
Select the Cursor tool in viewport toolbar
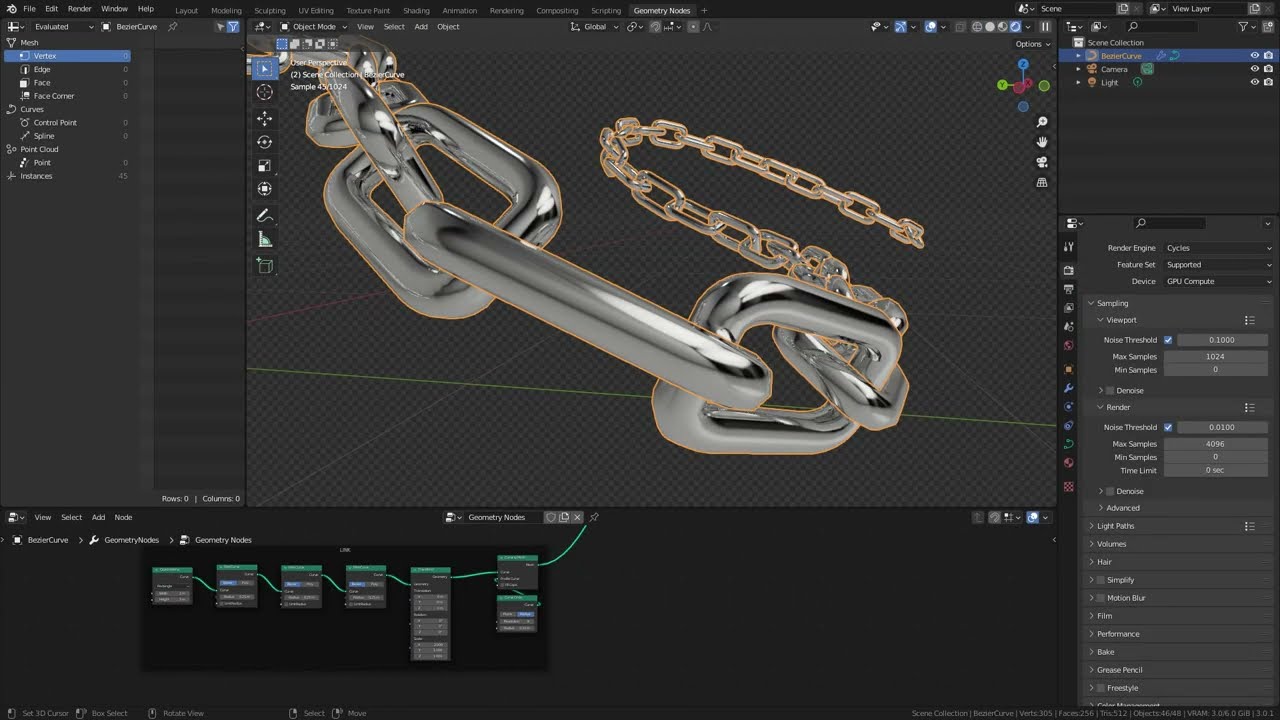tap(264, 92)
